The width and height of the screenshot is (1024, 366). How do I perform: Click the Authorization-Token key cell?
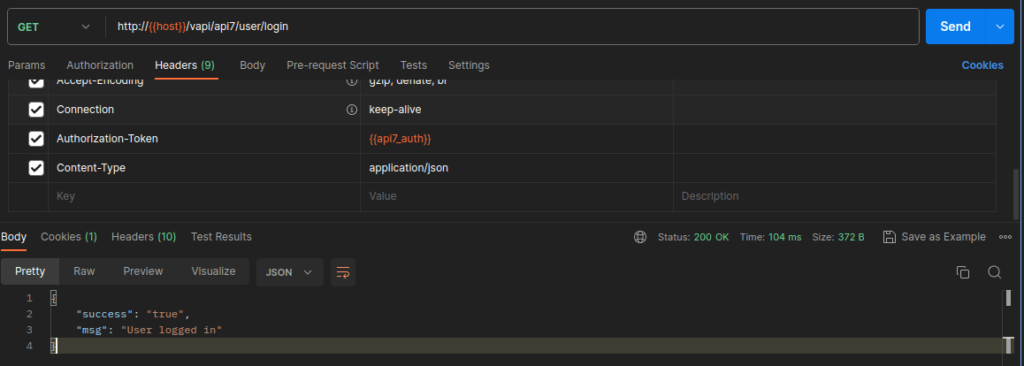[x=204, y=139]
